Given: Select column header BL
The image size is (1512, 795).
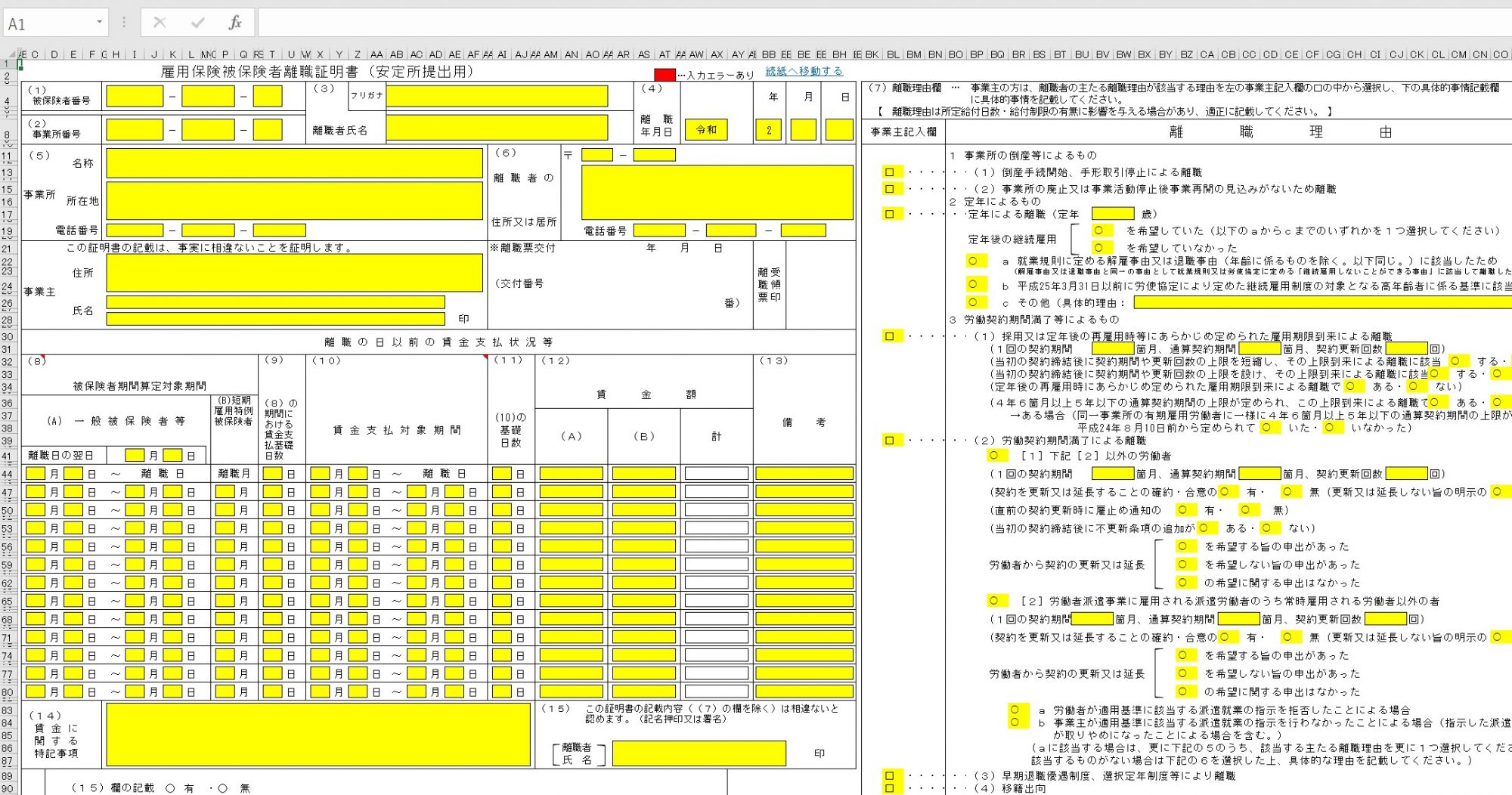Looking at the screenshot, I should (893, 54).
